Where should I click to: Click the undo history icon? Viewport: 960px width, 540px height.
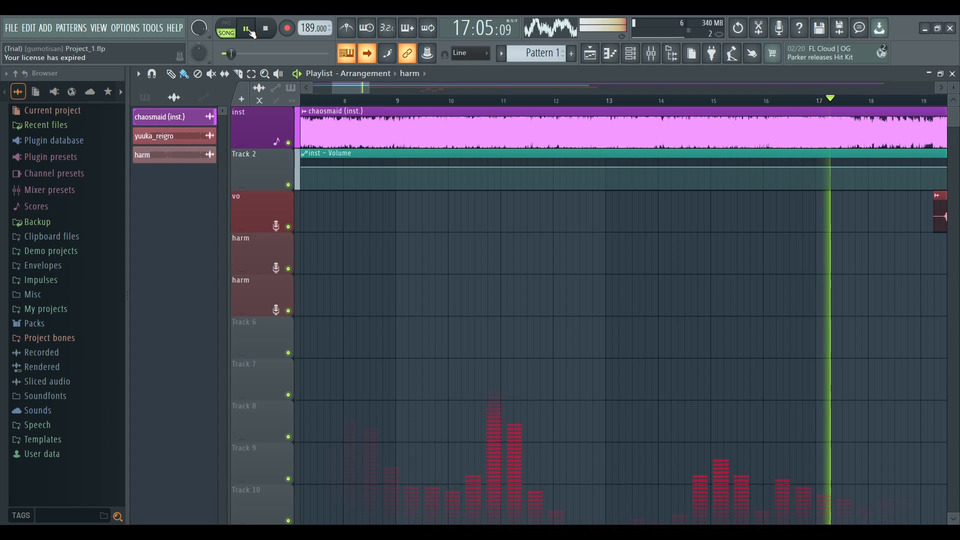pos(738,28)
